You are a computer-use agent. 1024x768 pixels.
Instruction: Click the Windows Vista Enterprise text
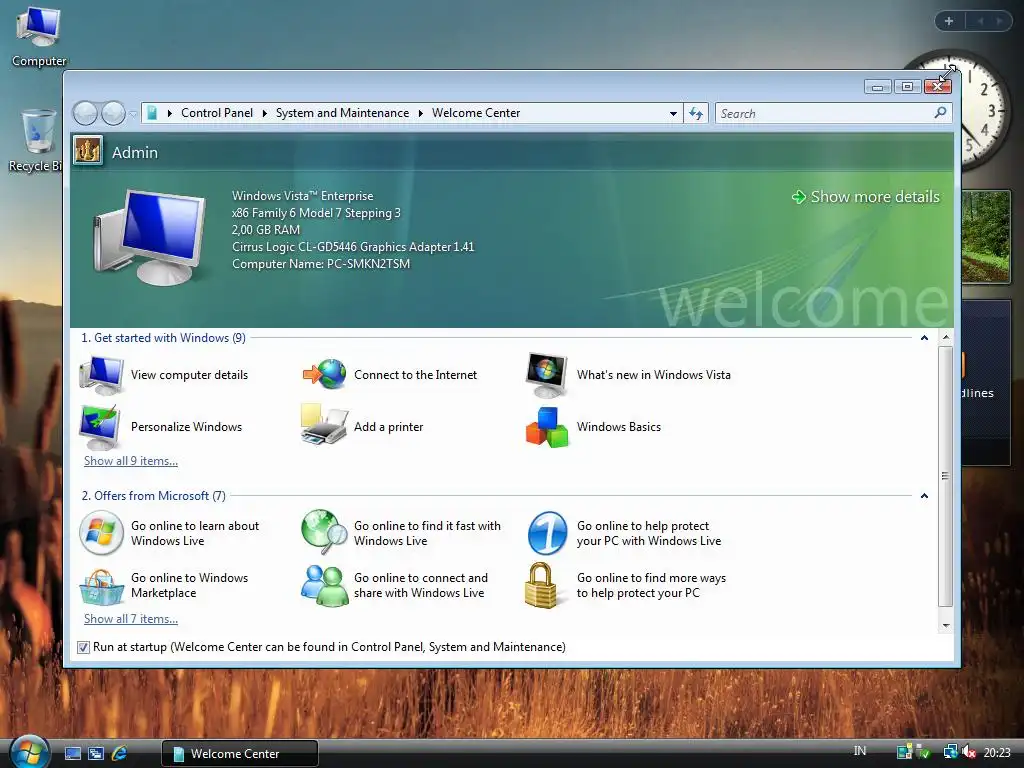tap(302, 196)
